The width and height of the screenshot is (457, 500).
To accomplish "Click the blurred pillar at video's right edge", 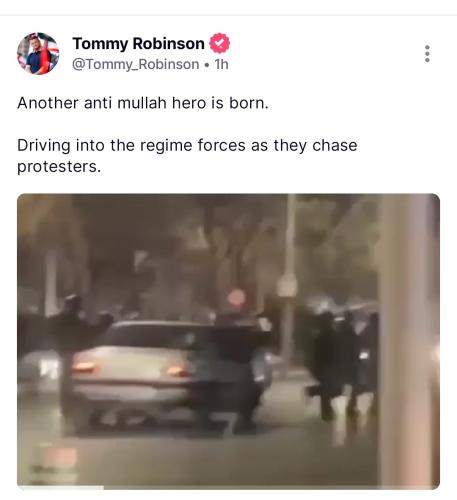I will pyautogui.click(x=408, y=341).
